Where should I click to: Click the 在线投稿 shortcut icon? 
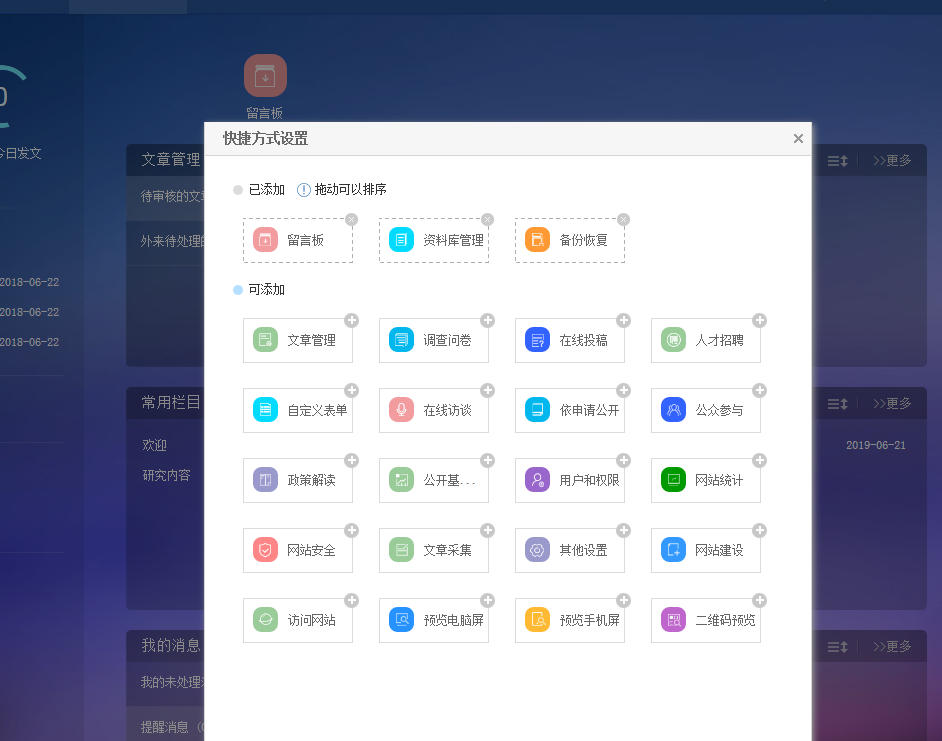pos(537,340)
